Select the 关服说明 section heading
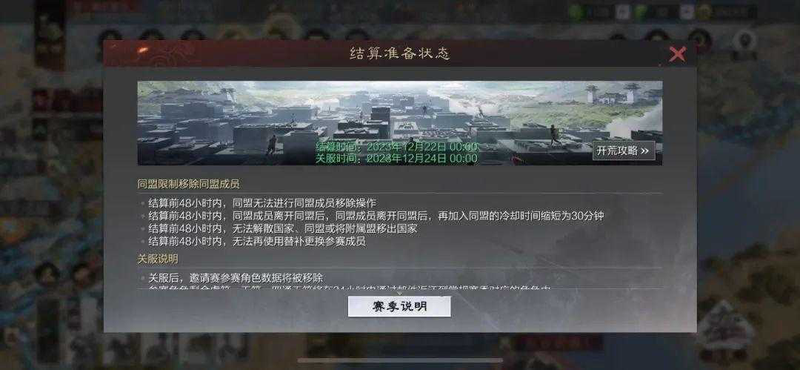This screenshot has height=370, width=800. tap(158, 259)
